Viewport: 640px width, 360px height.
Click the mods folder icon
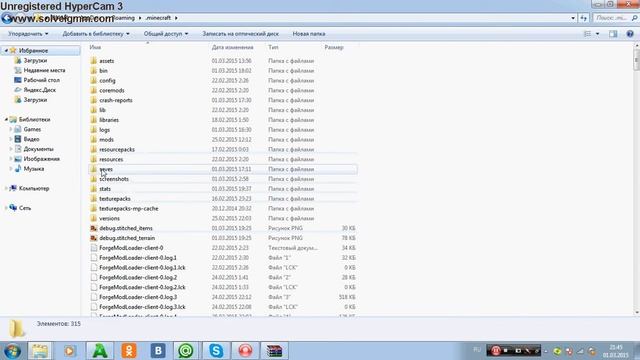pos(93,140)
